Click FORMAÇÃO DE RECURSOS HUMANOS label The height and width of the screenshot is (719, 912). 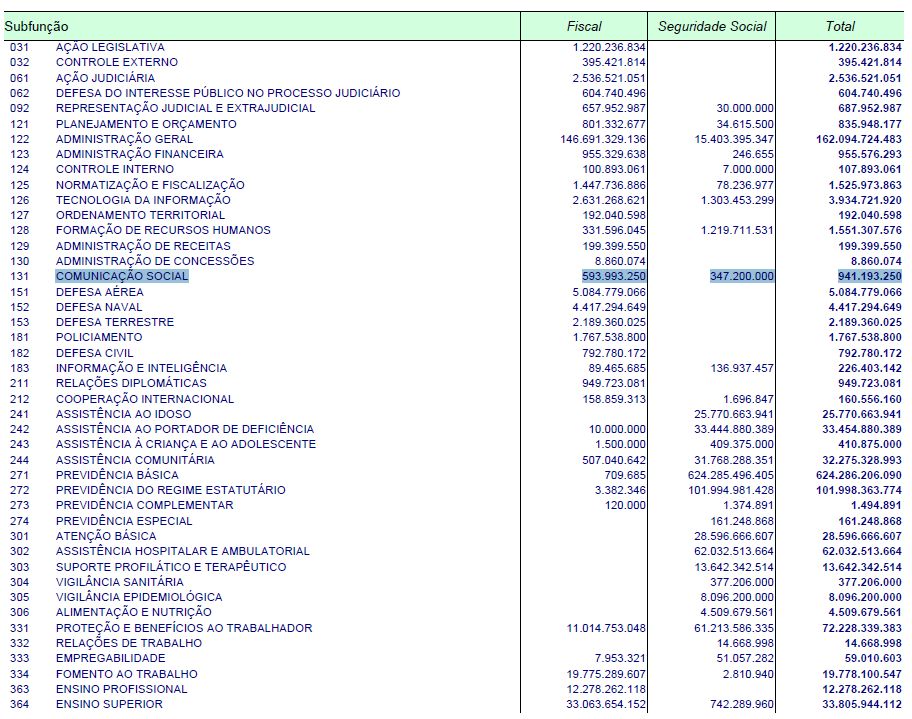pyautogui.click(x=163, y=230)
